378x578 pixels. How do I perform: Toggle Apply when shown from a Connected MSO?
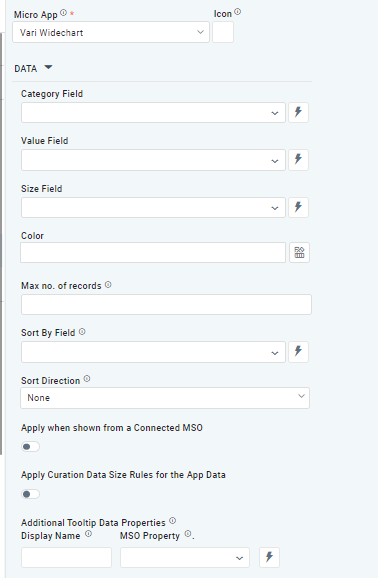coord(30,447)
